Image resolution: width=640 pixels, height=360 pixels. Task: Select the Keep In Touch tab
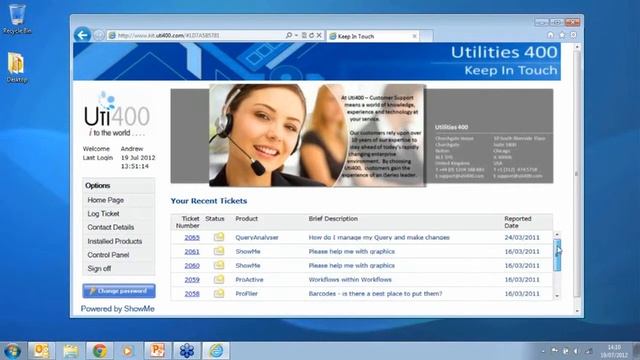373,36
